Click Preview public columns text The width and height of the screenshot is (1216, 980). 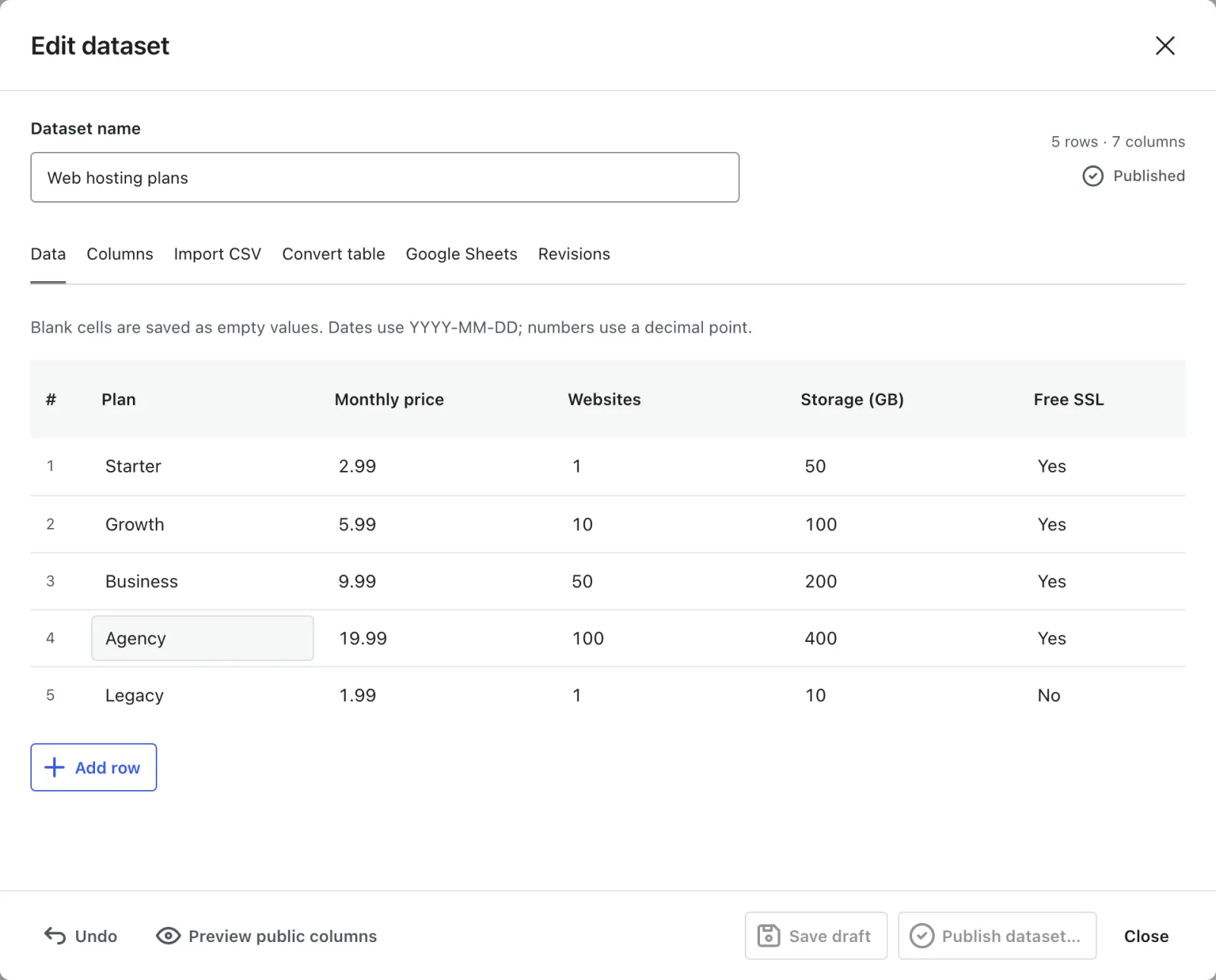pos(283,937)
